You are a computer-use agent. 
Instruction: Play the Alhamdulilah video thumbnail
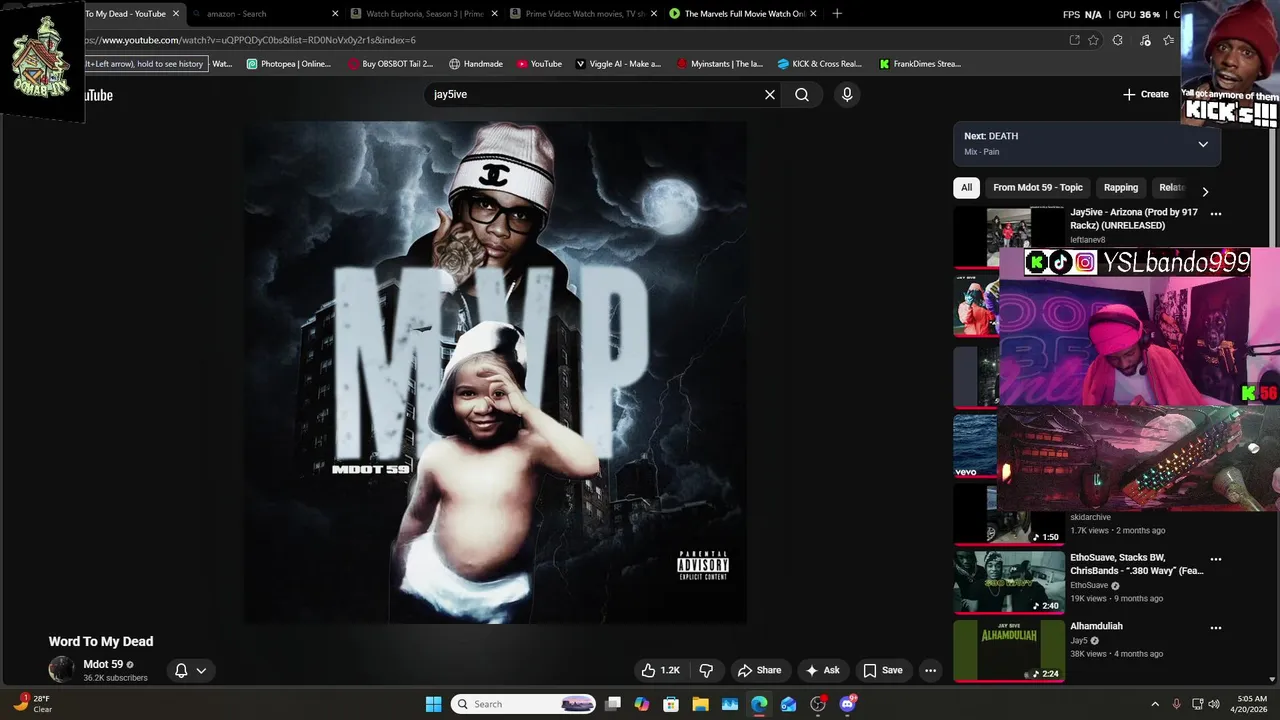[1009, 650]
